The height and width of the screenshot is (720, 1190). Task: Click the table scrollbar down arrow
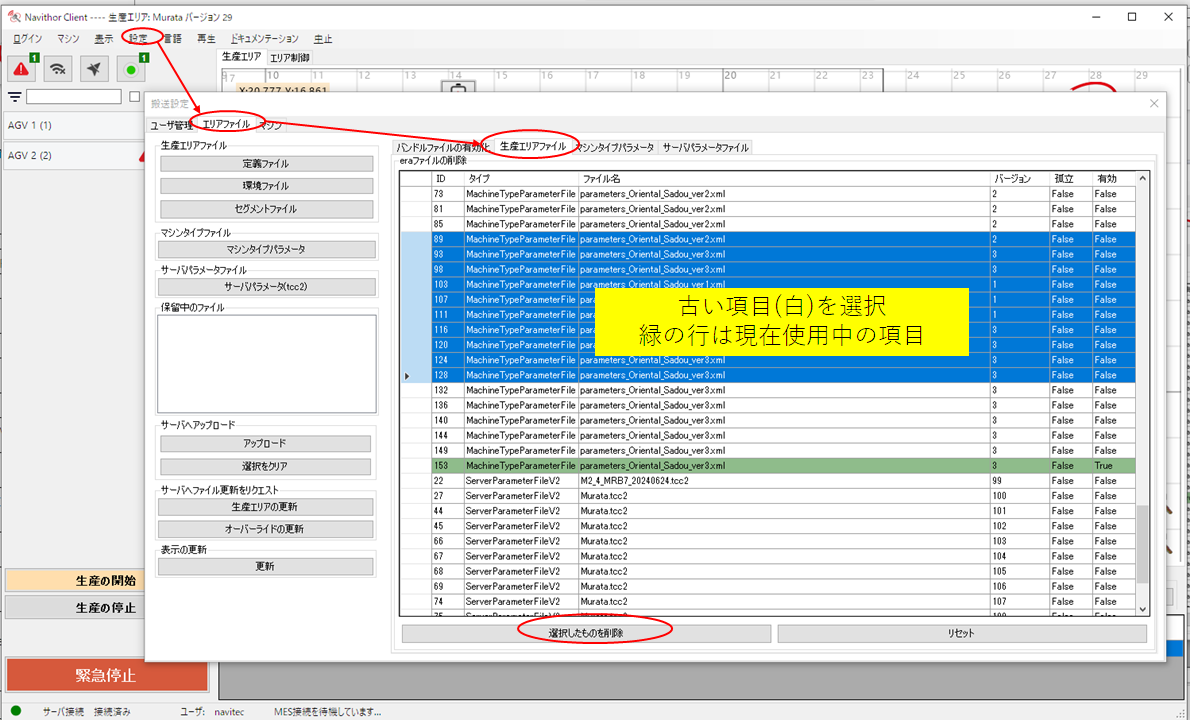pyautogui.click(x=1143, y=607)
